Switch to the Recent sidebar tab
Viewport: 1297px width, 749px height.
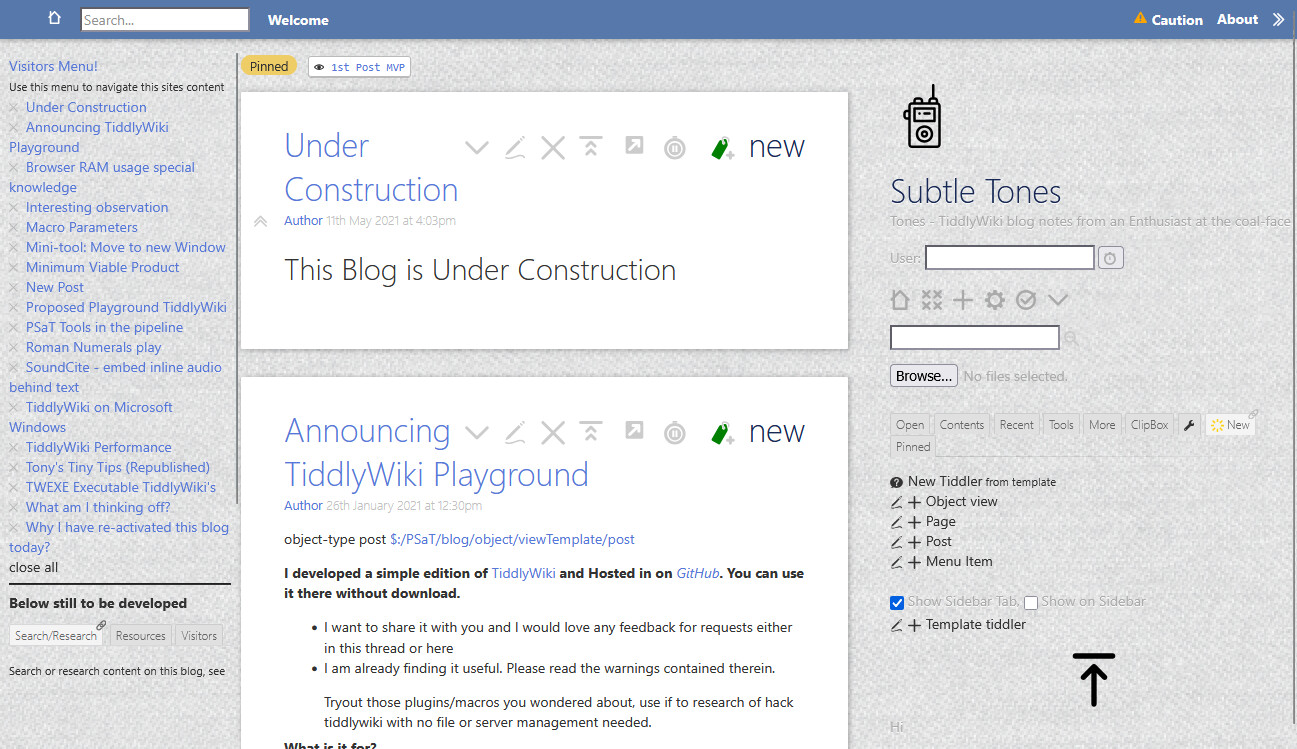click(x=1016, y=425)
